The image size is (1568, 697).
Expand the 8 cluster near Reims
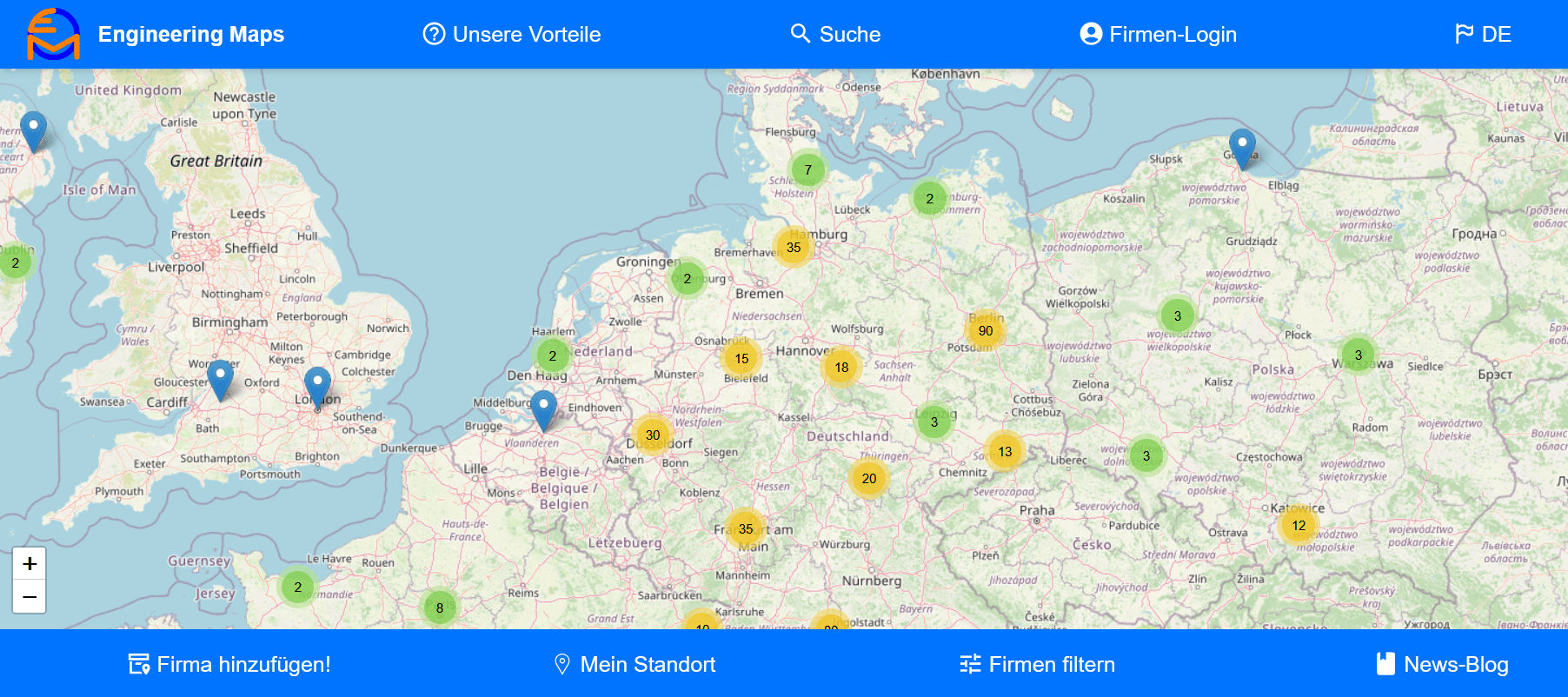440,608
